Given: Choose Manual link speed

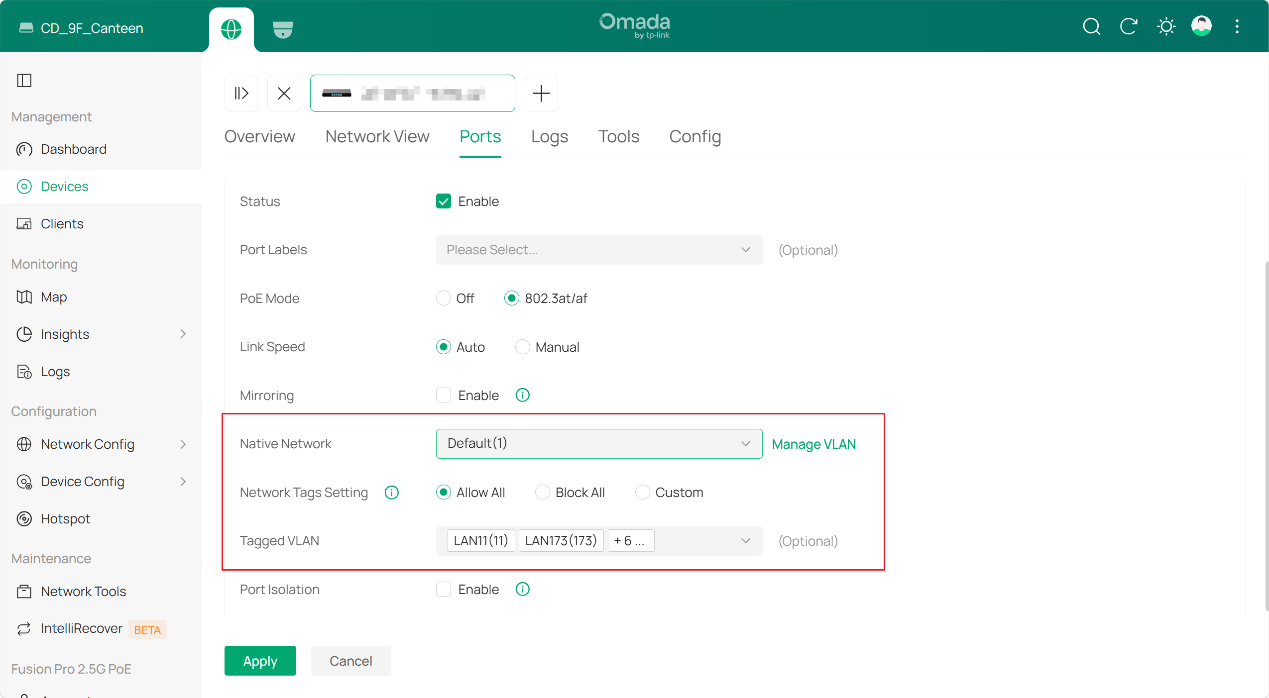Looking at the screenshot, I should click(x=523, y=347).
